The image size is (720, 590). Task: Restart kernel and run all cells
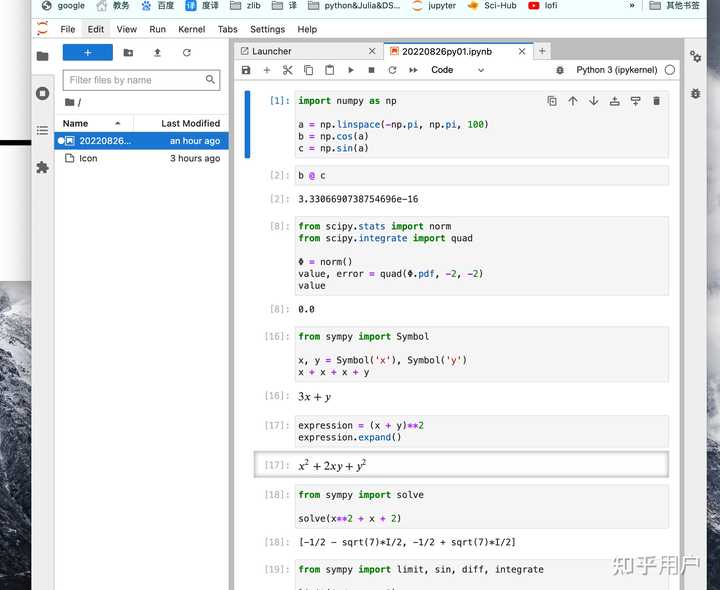coord(413,70)
